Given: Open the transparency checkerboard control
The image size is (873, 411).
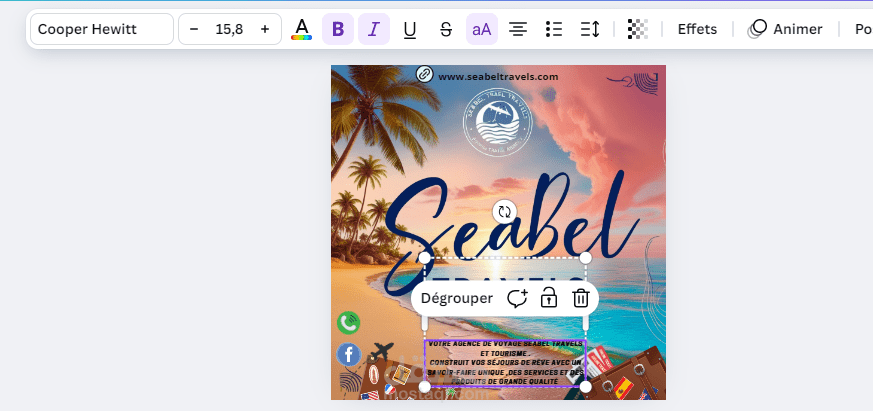Looking at the screenshot, I should point(637,29).
